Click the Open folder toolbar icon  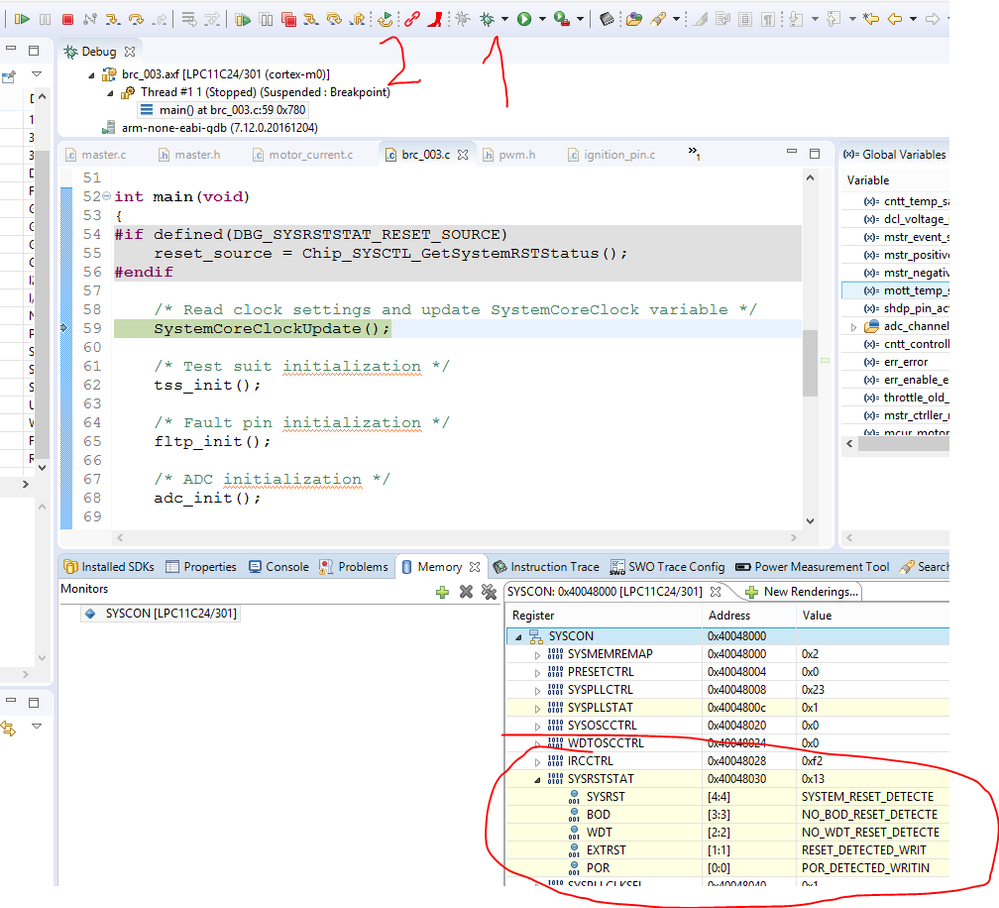(x=634, y=19)
